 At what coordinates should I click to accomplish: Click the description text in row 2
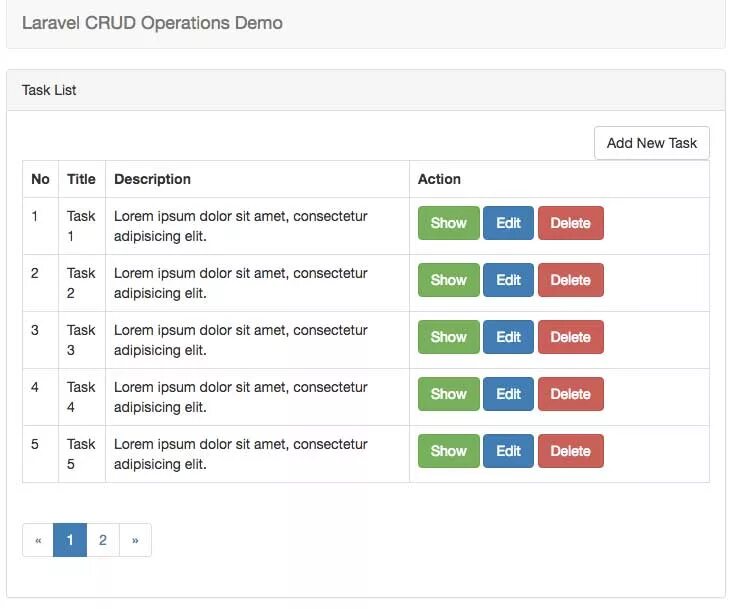(240, 283)
